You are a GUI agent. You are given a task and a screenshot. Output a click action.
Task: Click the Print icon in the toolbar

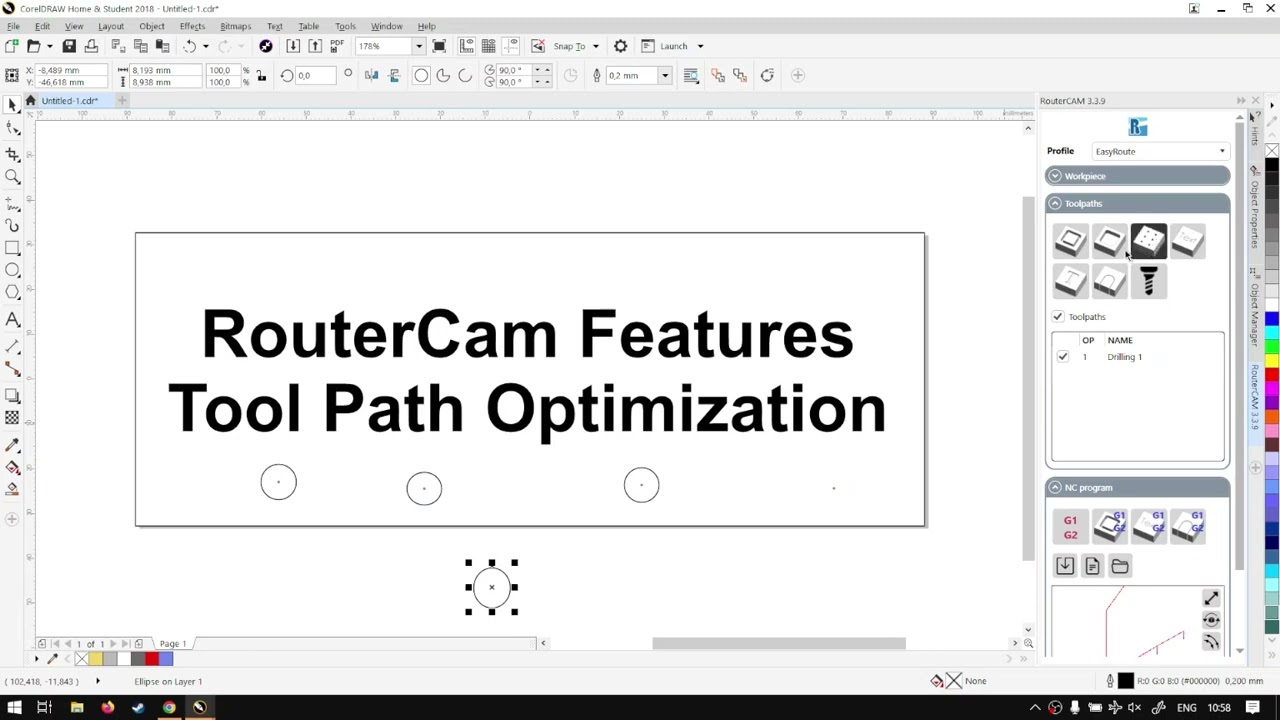click(91, 46)
